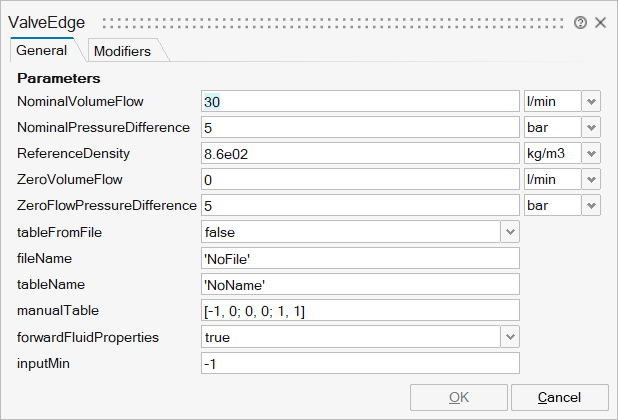Open NominalVolumeFlow unit dropdown

coord(591,102)
